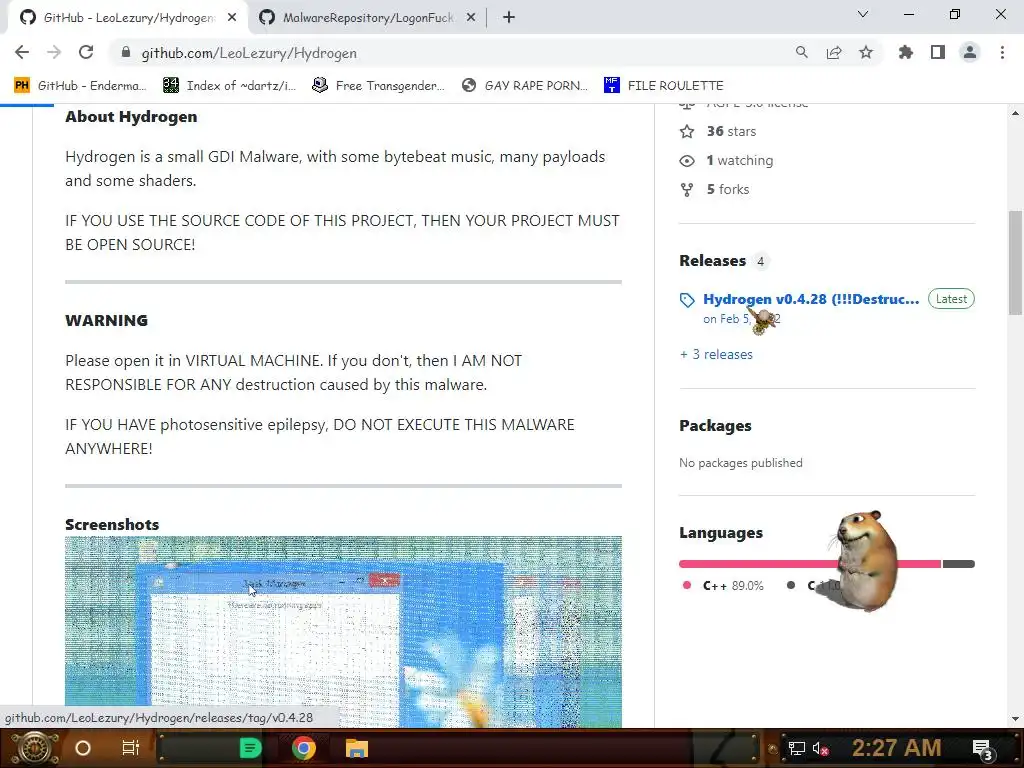1024x768 pixels.
Task: Open File Explorer from the taskbar
Action: pos(357,748)
